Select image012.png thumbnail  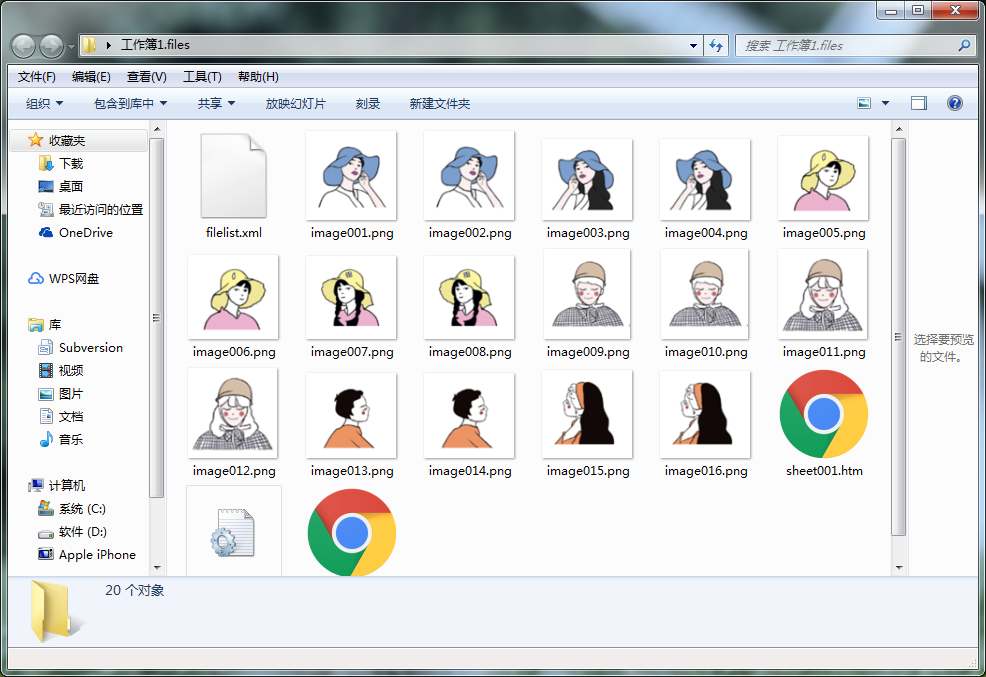coord(233,413)
